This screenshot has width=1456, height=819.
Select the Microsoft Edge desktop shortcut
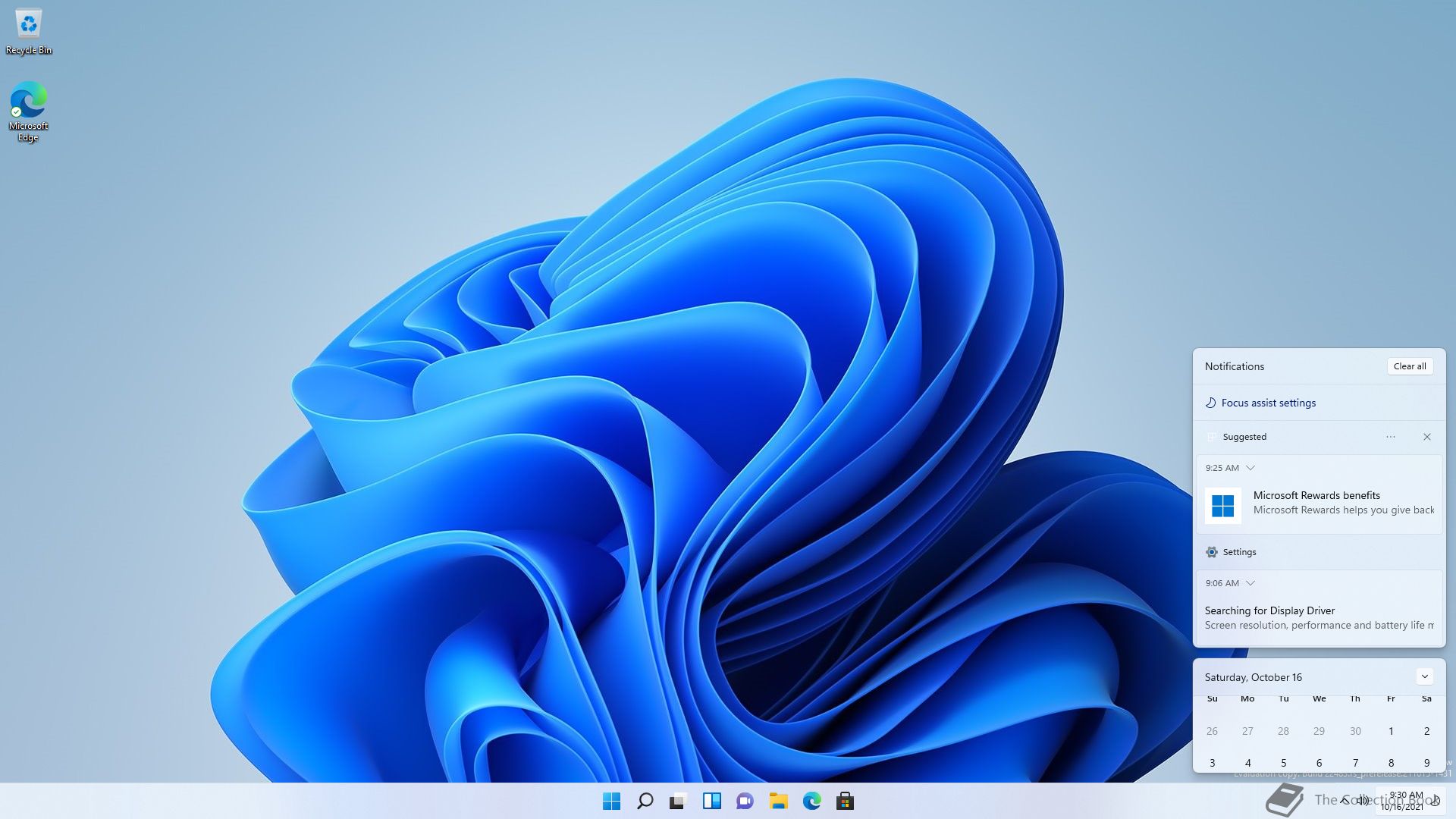(x=28, y=111)
